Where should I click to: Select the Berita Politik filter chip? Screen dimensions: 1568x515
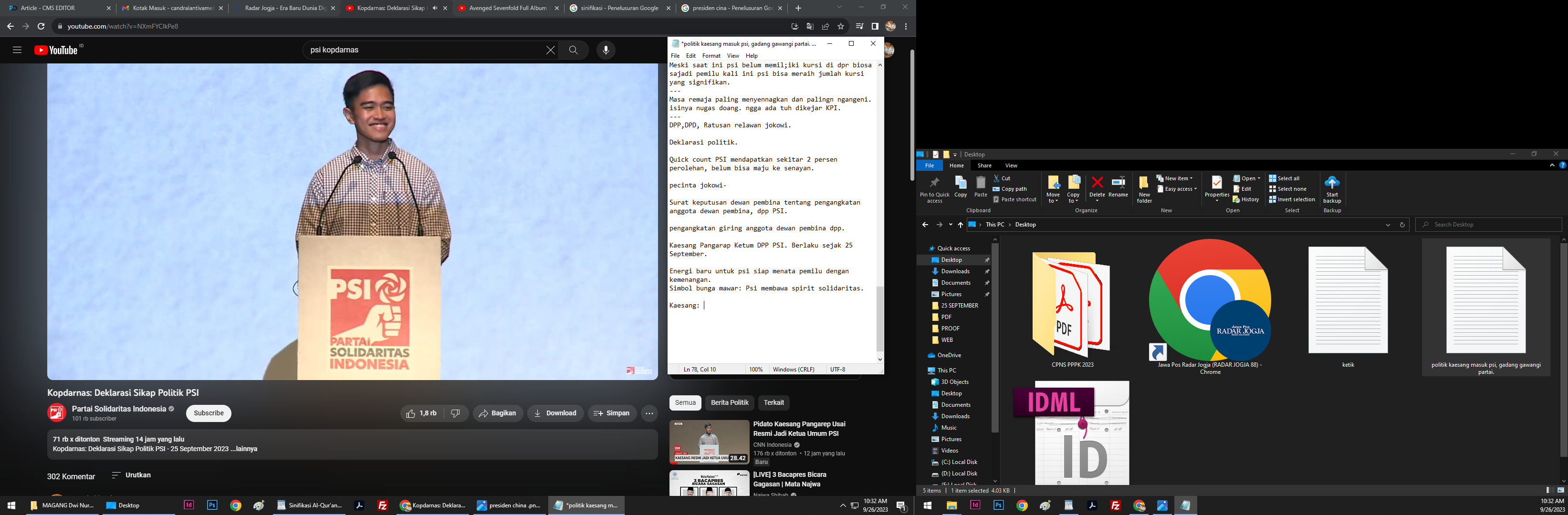click(x=730, y=402)
